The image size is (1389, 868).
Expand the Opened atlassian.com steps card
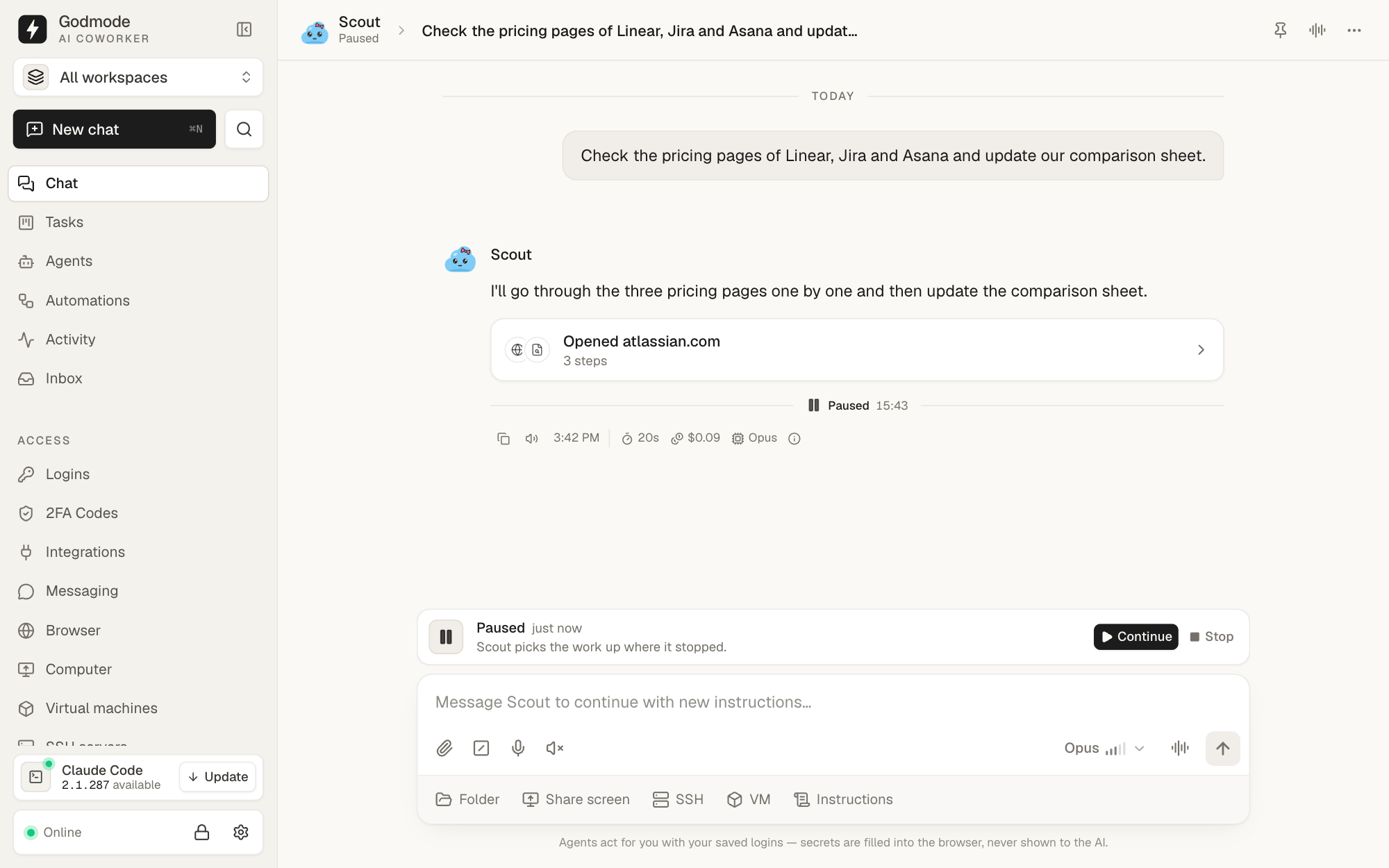pos(857,350)
